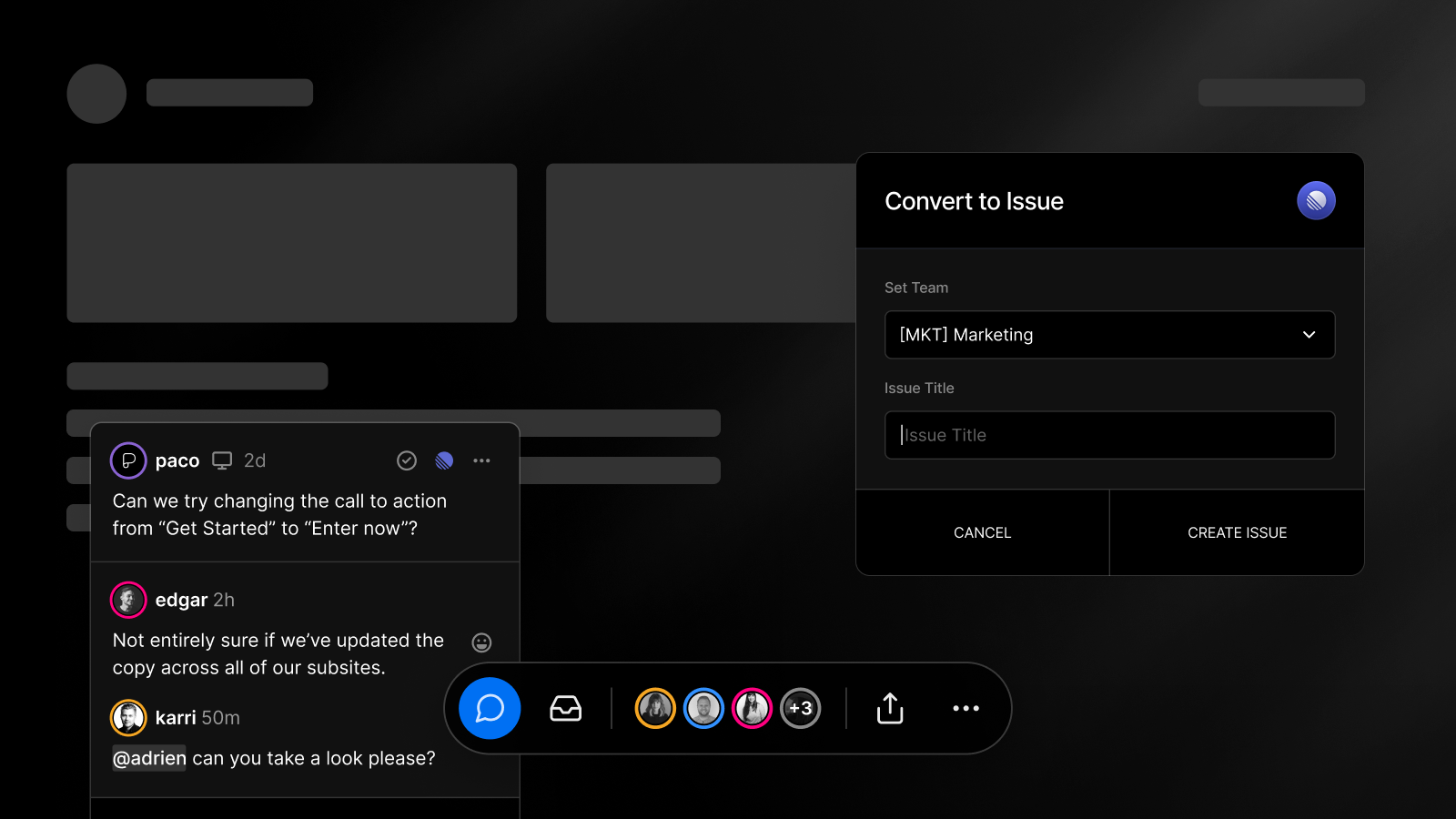Filter comments by the yellow-ringed teammate avatar
Image resolution: width=1456 pixels, height=819 pixels.
[x=654, y=708]
